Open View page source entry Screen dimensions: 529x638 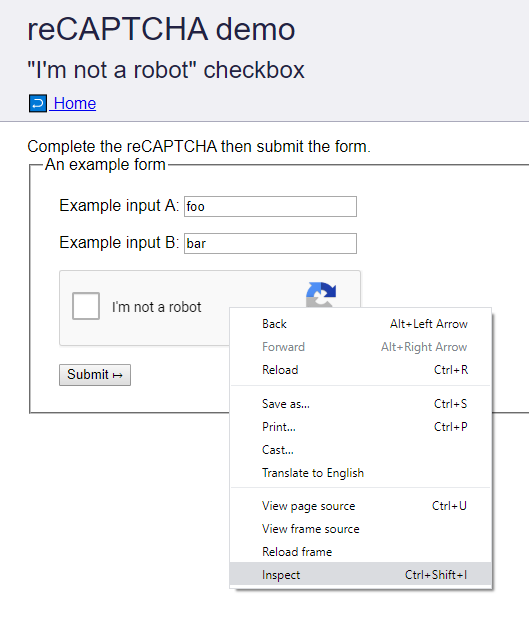pyautogui.click(x=361, y=506)
